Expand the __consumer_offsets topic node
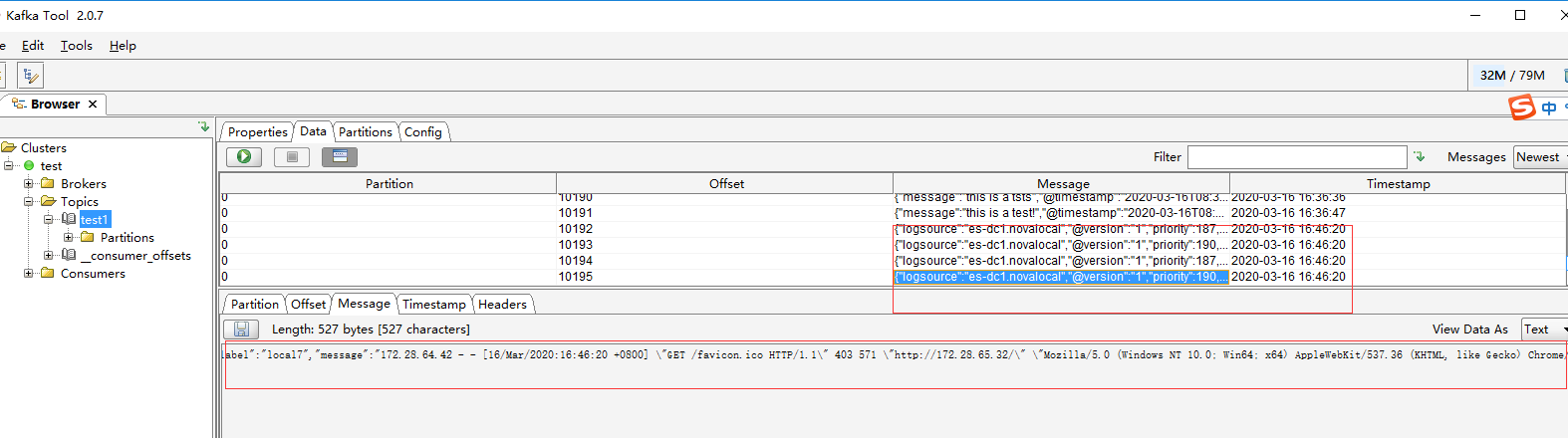The height and width of the screenshot is (438, 1568). point(48,256)
